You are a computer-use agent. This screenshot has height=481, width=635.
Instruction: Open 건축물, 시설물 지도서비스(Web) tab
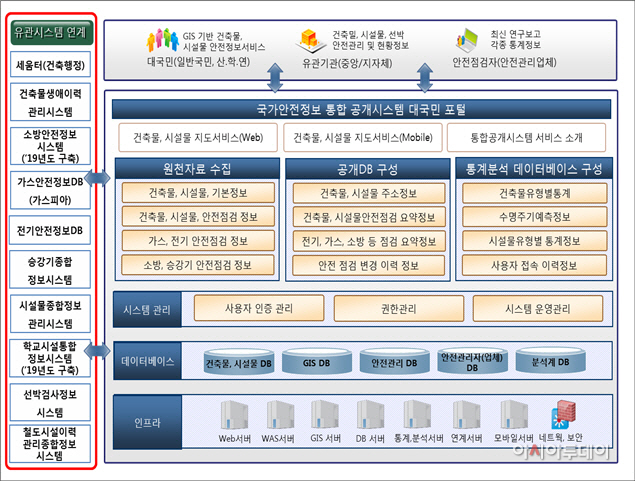click(x=198, y=138)
